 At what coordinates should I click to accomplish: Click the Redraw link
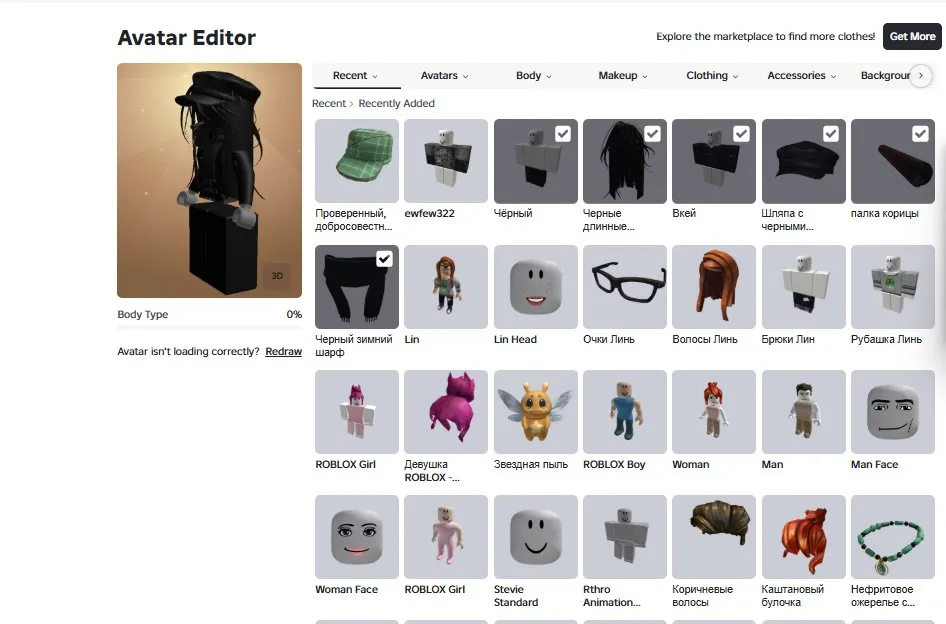[x=284, y=351]
